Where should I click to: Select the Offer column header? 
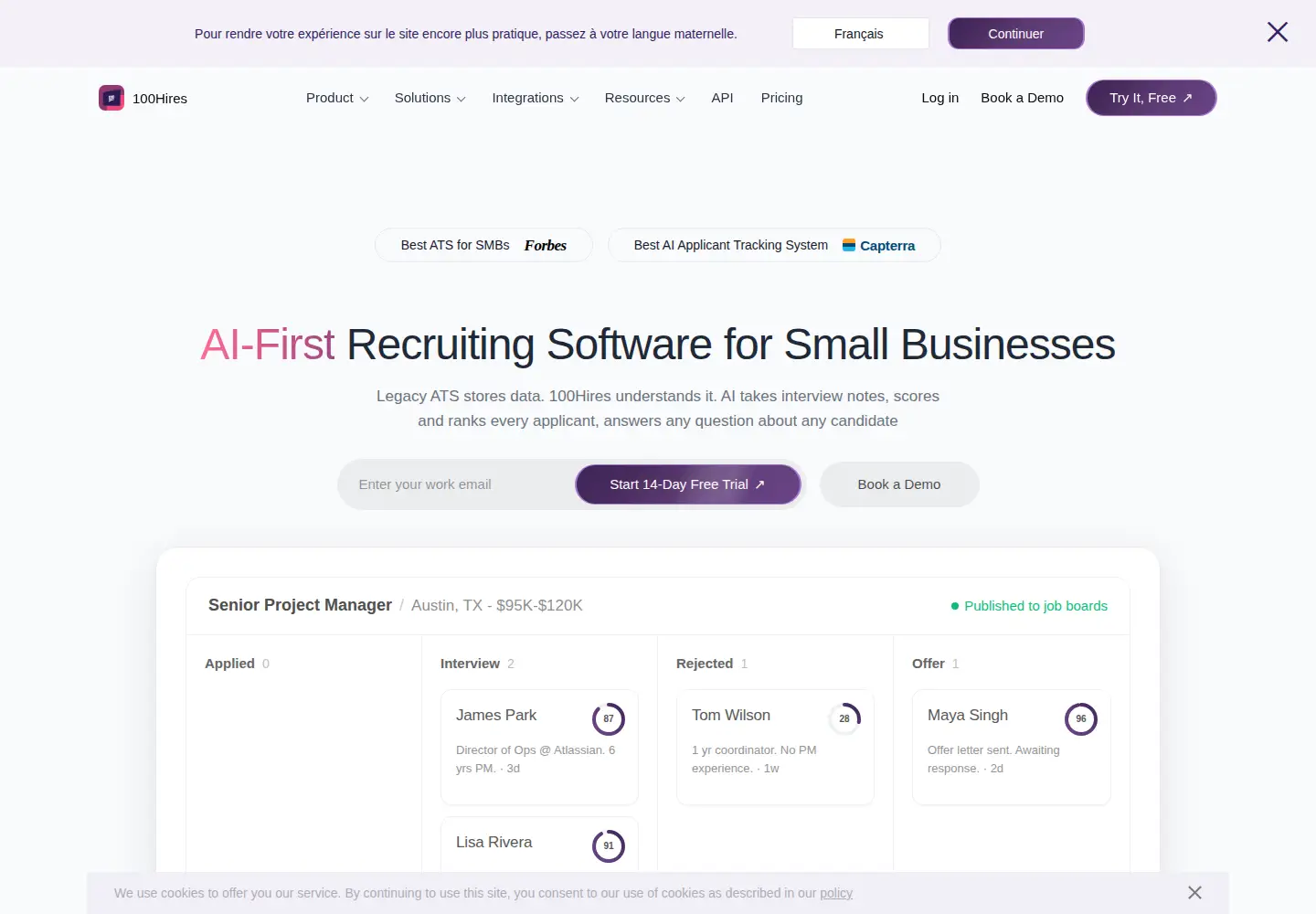[929, 664]
